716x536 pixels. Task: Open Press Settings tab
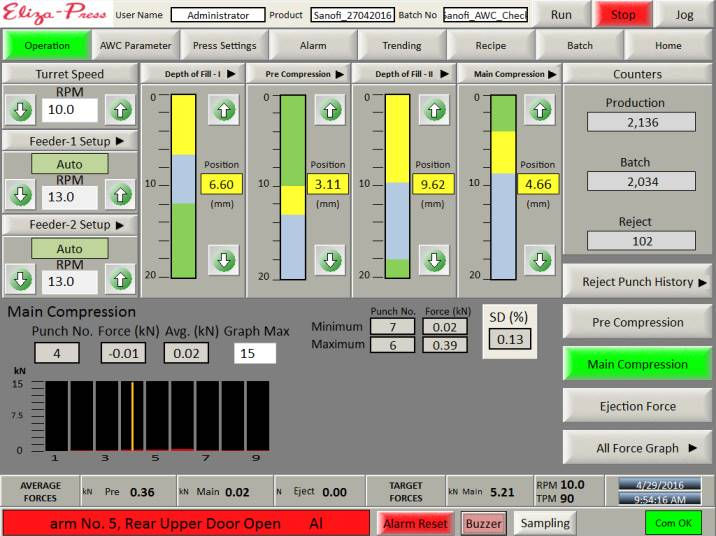point(224,45)
